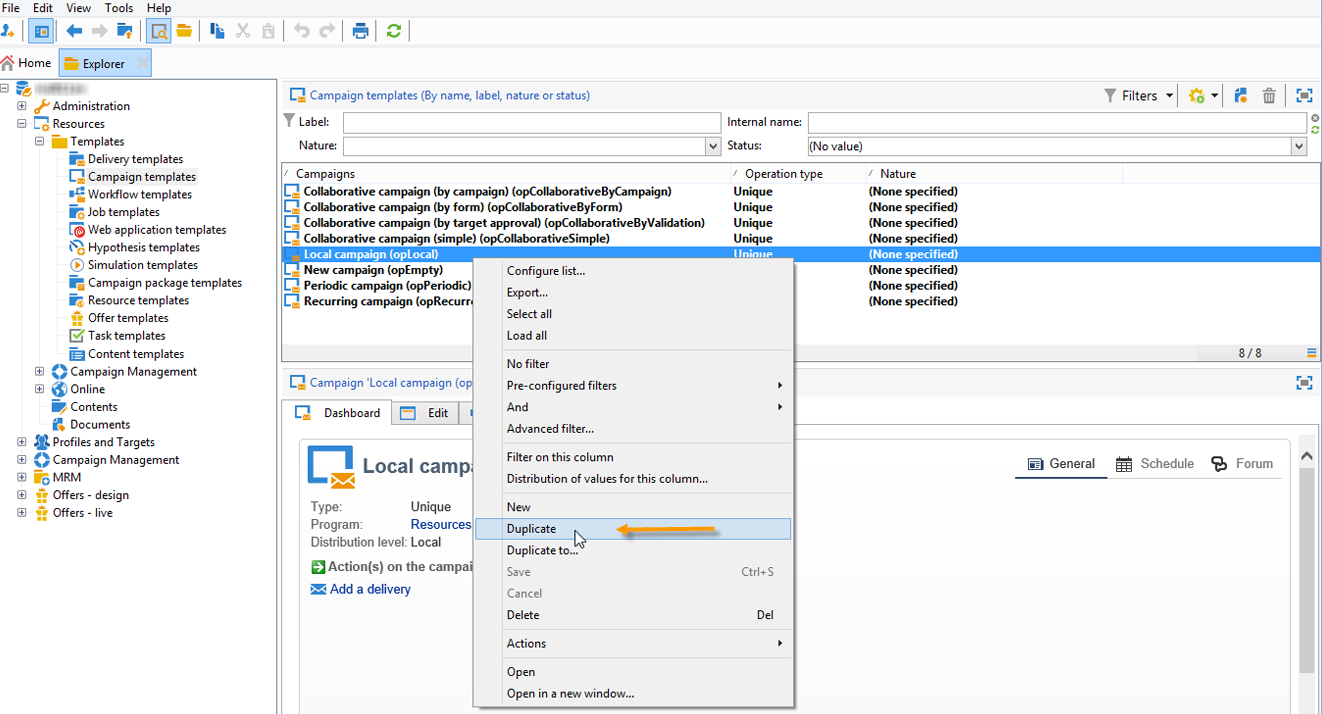Click into the Label filter field

coord(531,122)
